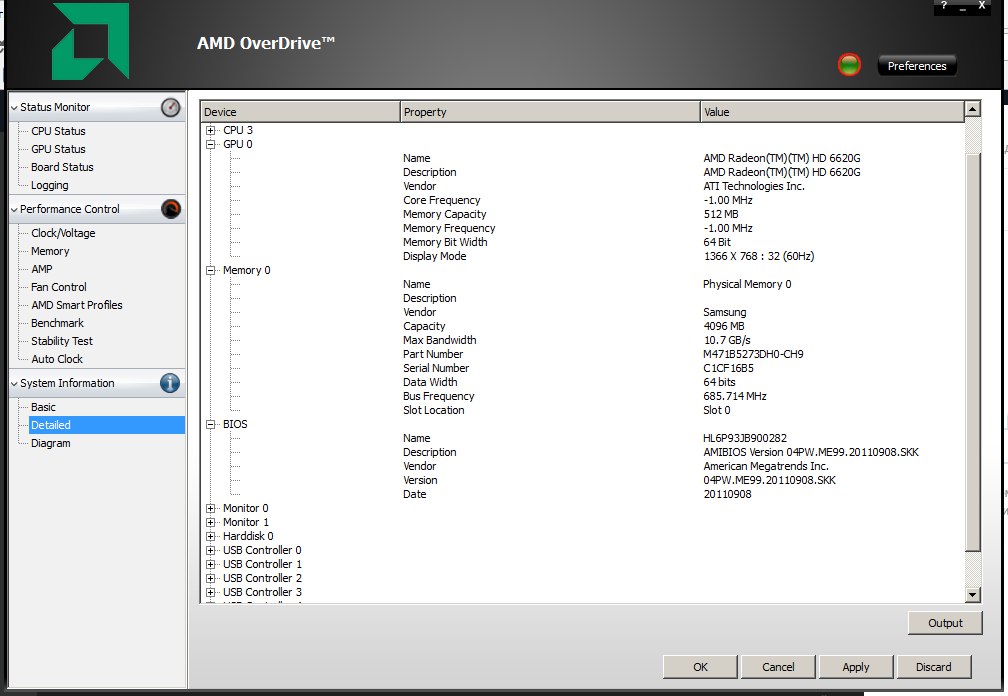Expand the USB Controller 3 node

(210, 593)
